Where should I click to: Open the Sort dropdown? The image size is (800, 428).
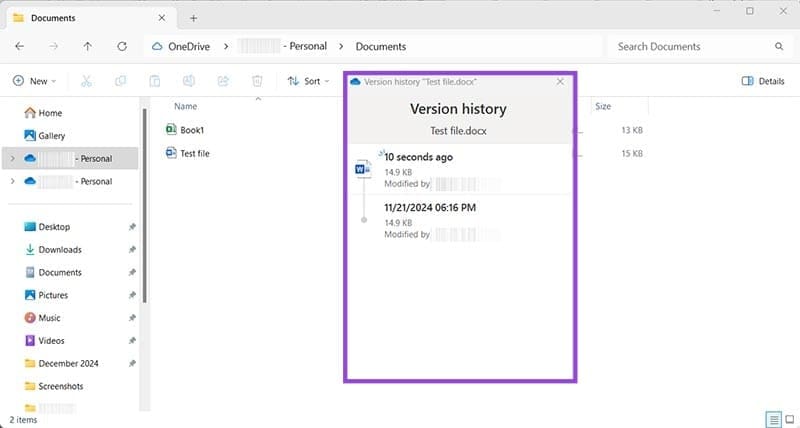click(309, 81)
